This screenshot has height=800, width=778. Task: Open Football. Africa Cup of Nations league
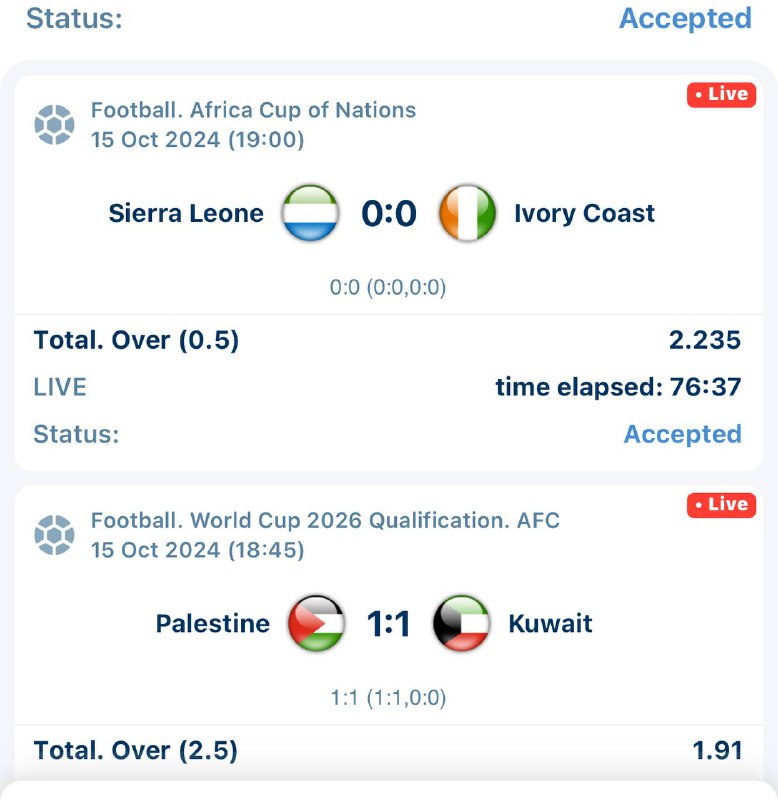pyautogui.click(x=253, y=110)
